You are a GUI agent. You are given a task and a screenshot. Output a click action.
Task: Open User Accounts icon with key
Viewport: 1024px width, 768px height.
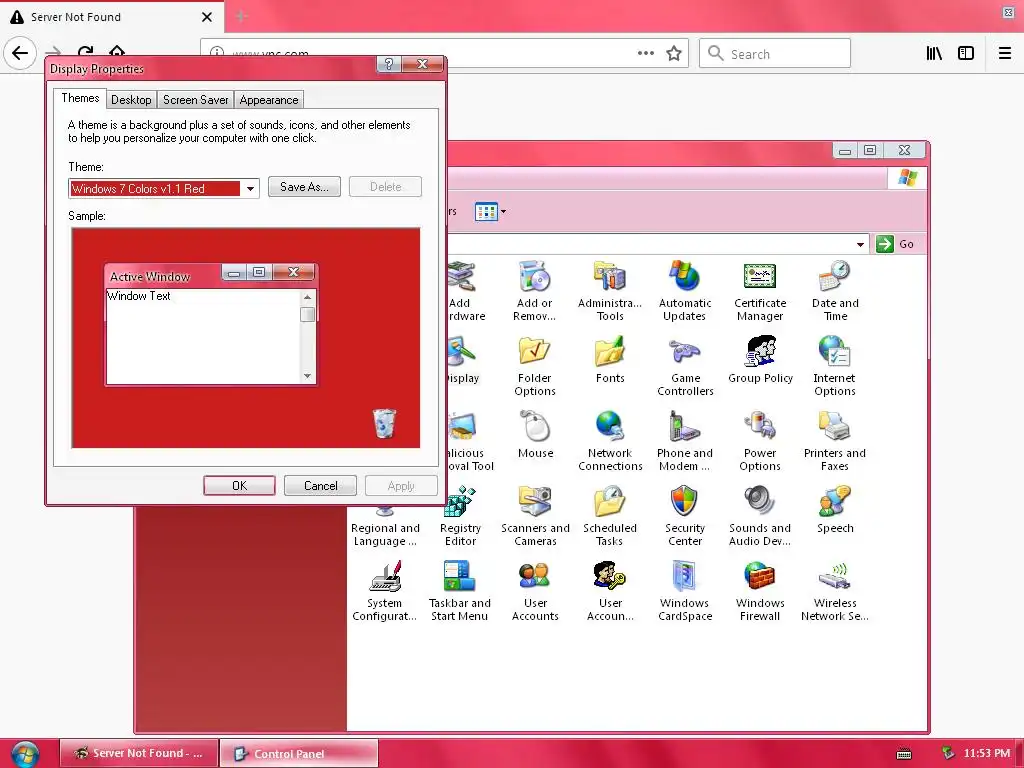(610, 591)
